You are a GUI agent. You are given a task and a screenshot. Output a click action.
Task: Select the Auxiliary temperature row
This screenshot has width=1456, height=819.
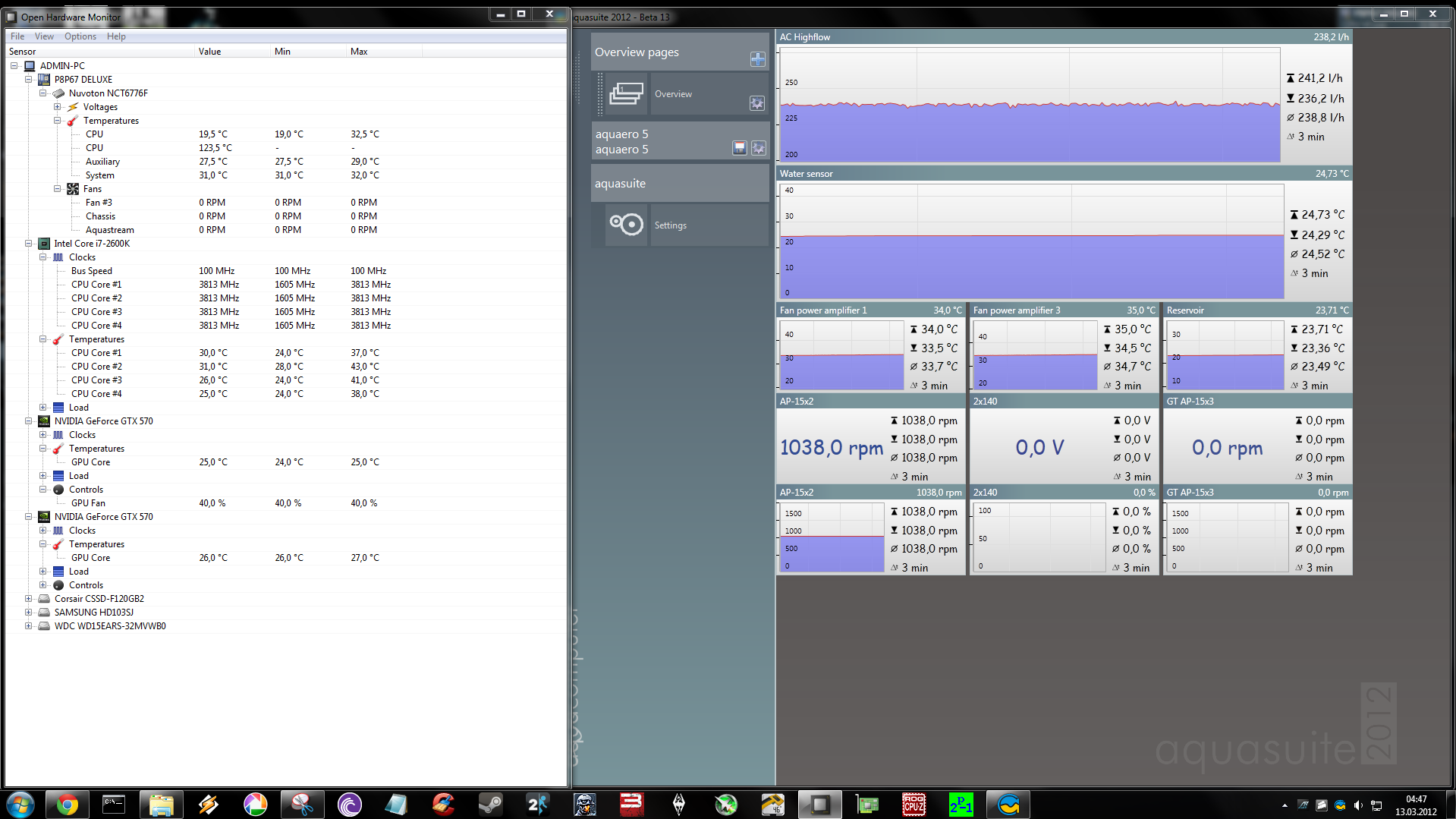click(x=285, y=162)
